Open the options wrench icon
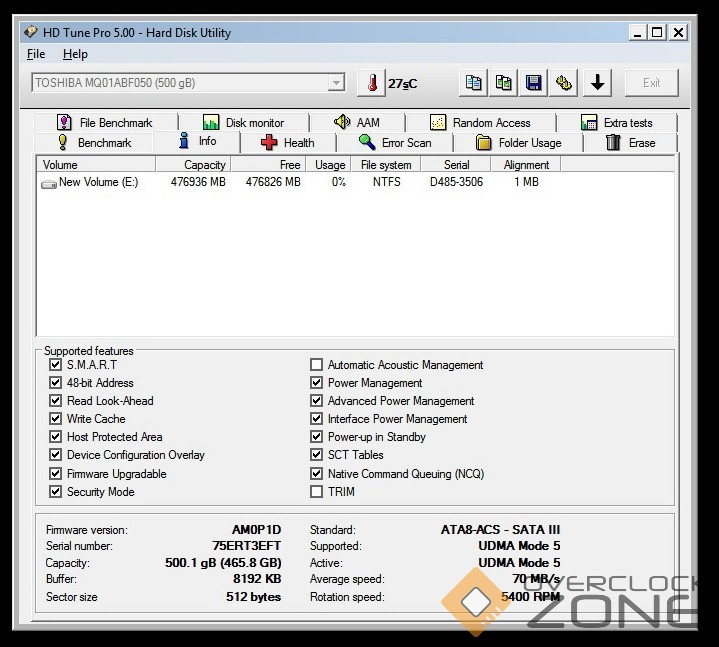The height and width of the screenshot is (647, 719). tap(564, 83)
